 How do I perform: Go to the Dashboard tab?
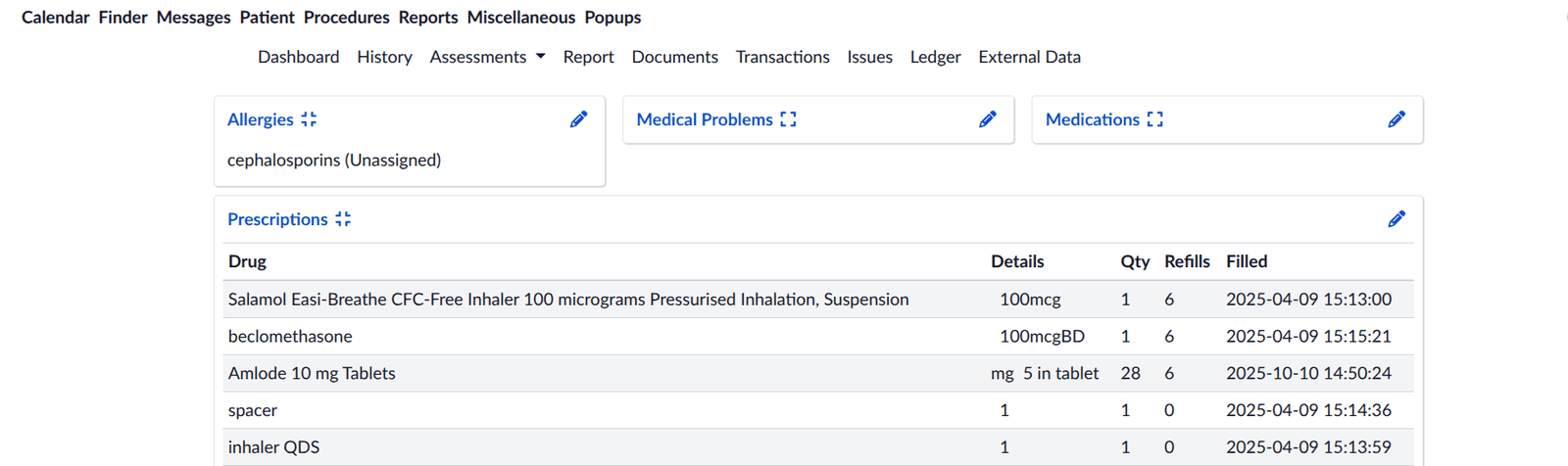point(298,57)
